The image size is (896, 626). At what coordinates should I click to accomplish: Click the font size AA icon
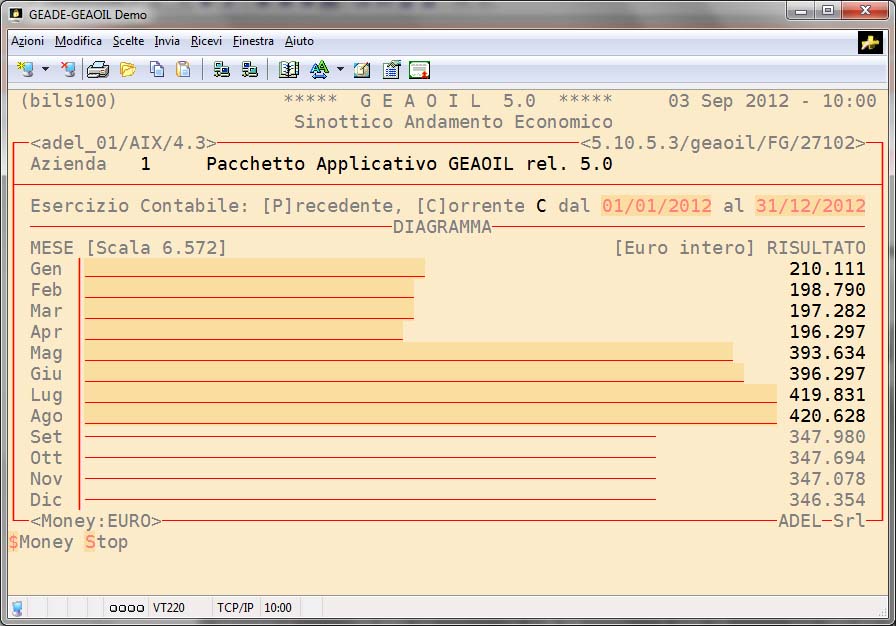point(319,70)
